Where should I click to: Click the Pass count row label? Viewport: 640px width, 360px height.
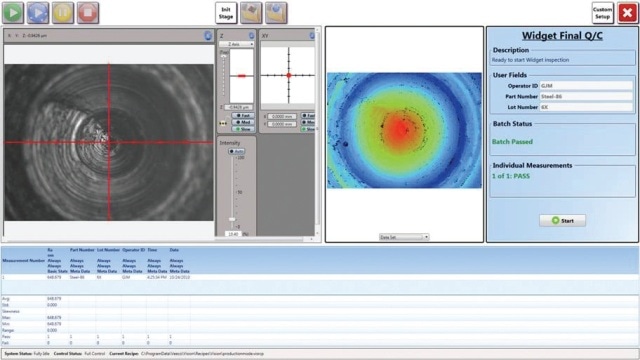[x=6, y=337]
